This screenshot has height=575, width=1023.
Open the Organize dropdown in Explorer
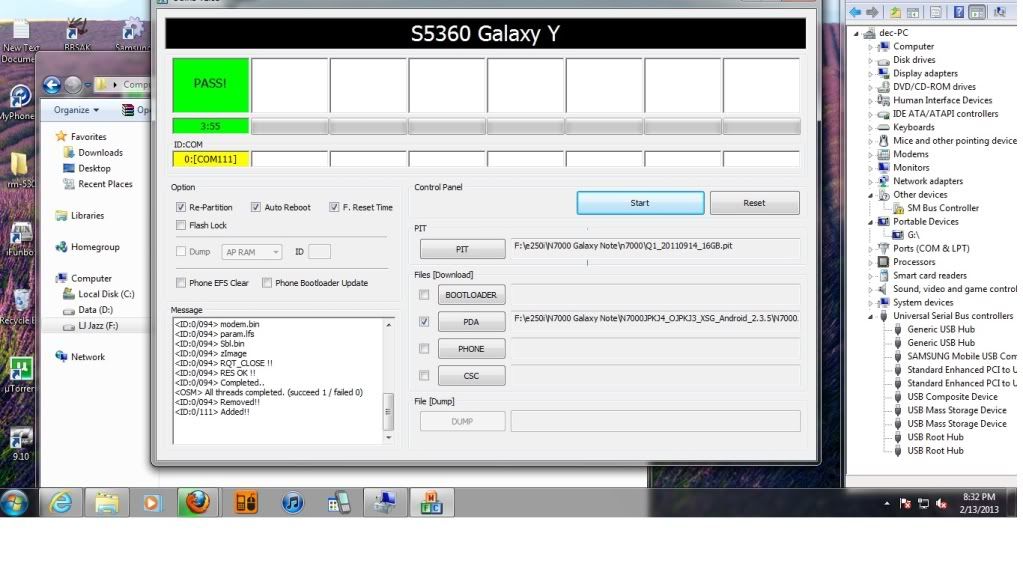(76, 110)
